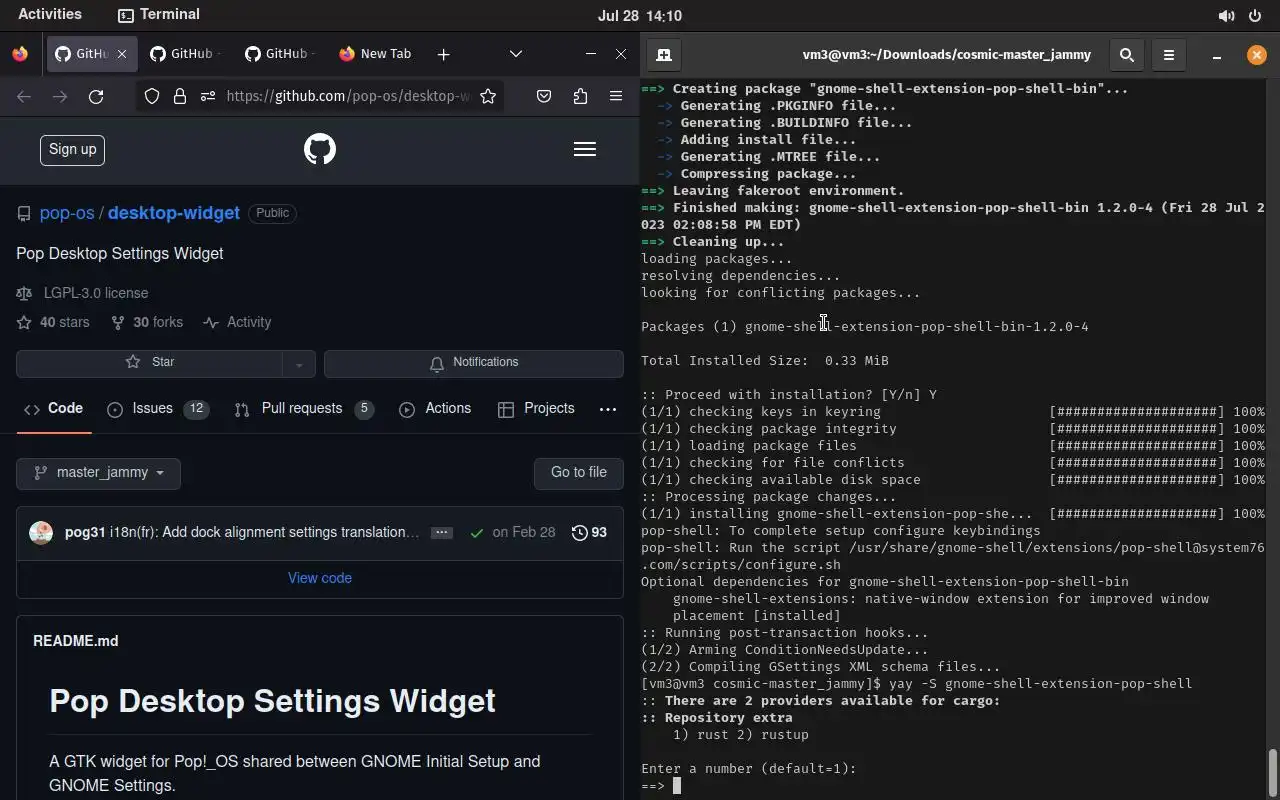
Task: Expand more repository tabs ellipsis
Action: tap(608, 409)
